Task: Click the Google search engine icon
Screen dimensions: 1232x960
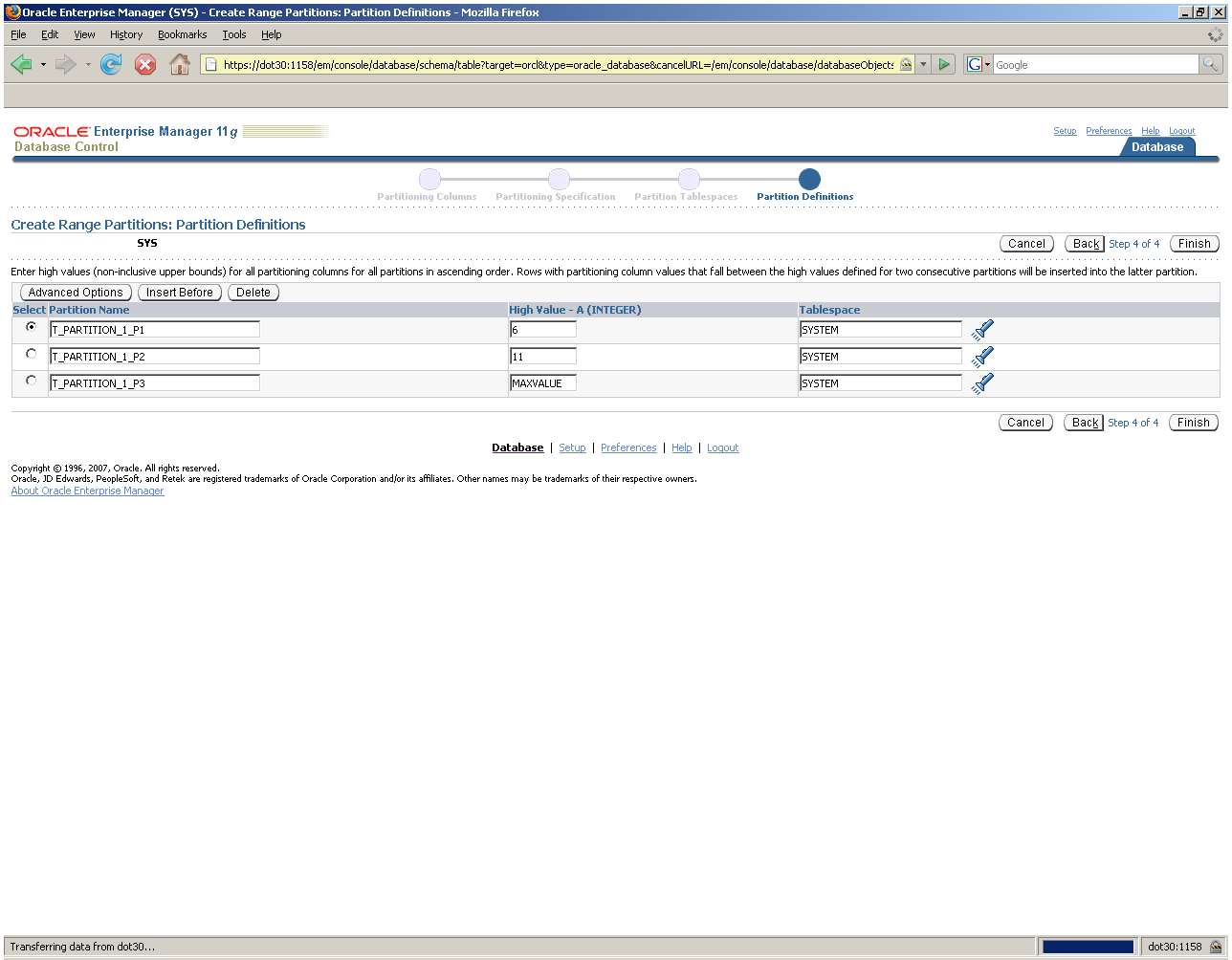Action: [x=975, y=65]
